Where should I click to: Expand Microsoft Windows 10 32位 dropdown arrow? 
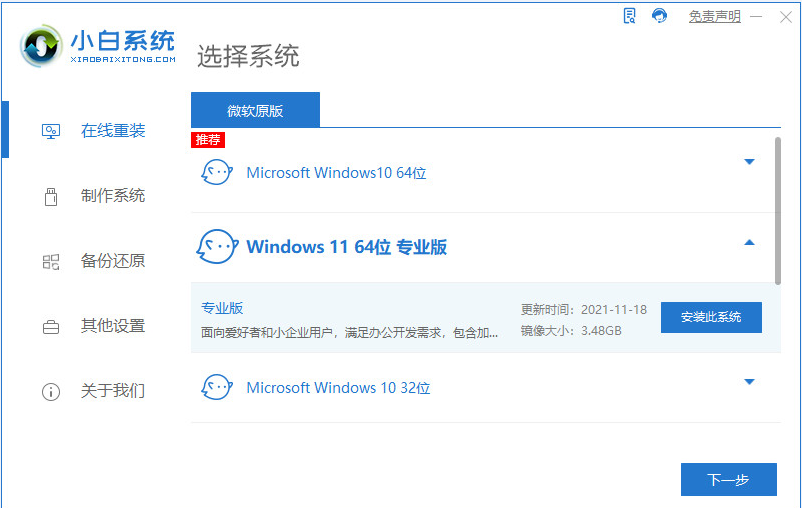coord(749,382)
